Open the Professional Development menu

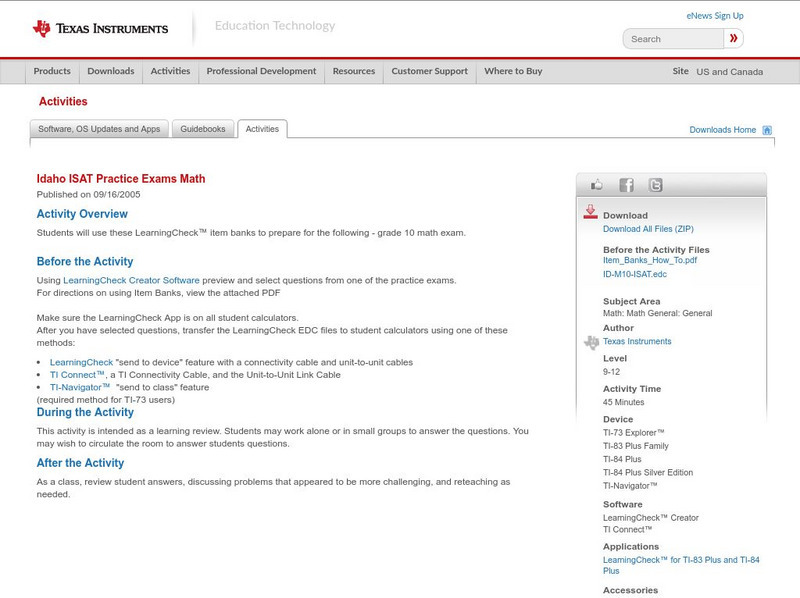(261, 72)
